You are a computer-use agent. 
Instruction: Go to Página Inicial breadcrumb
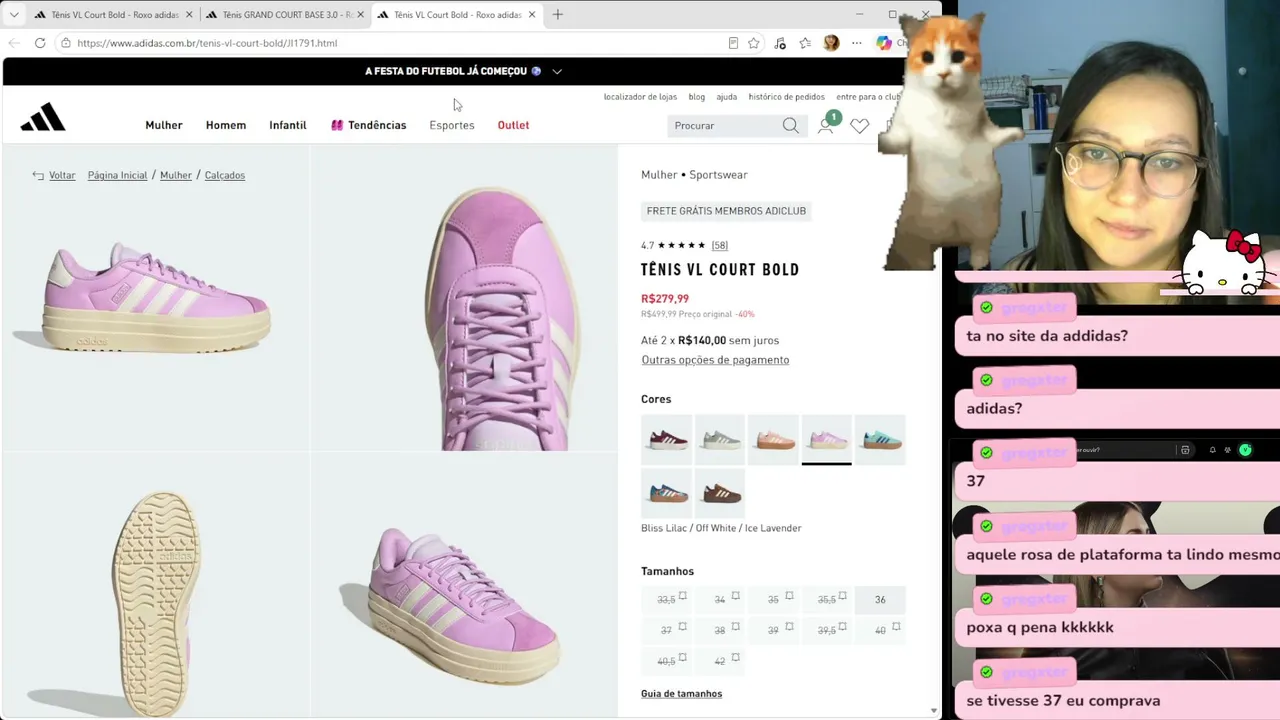117,175
